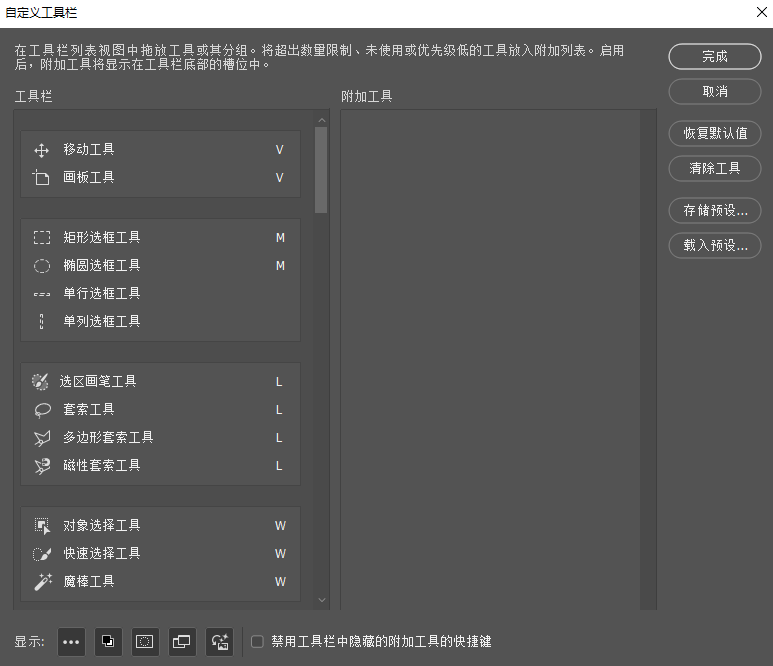Click the L shortcut of 选区画笔工具
This screenshot has width=773, height=666.
(279, 382)
